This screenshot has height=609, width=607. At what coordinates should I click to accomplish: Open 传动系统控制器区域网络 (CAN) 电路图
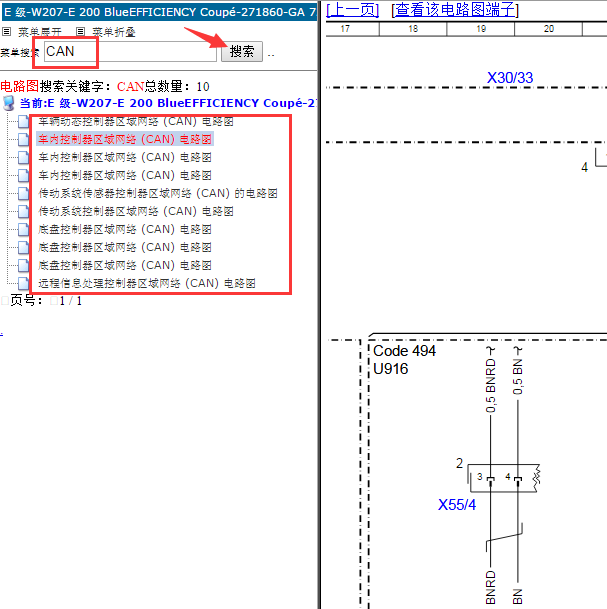coord(136,211)
